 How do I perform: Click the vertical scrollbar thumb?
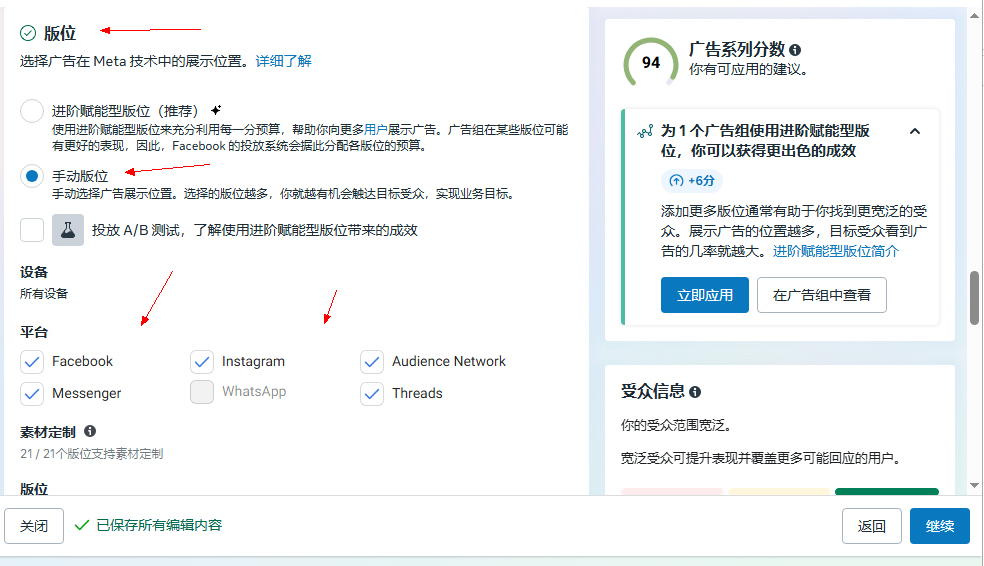click(975, 297)
